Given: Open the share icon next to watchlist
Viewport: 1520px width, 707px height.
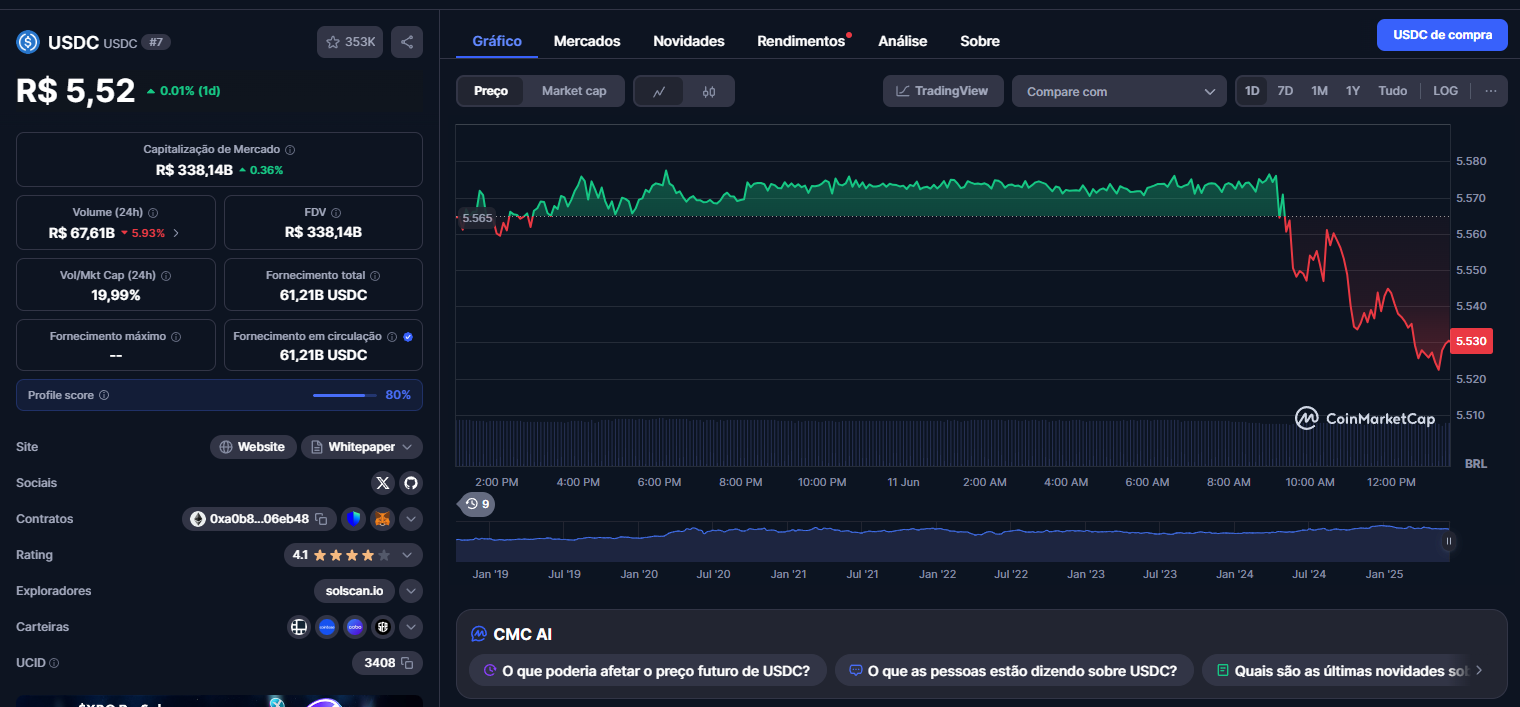Looking at the screenshot, I should pos(407,42).
